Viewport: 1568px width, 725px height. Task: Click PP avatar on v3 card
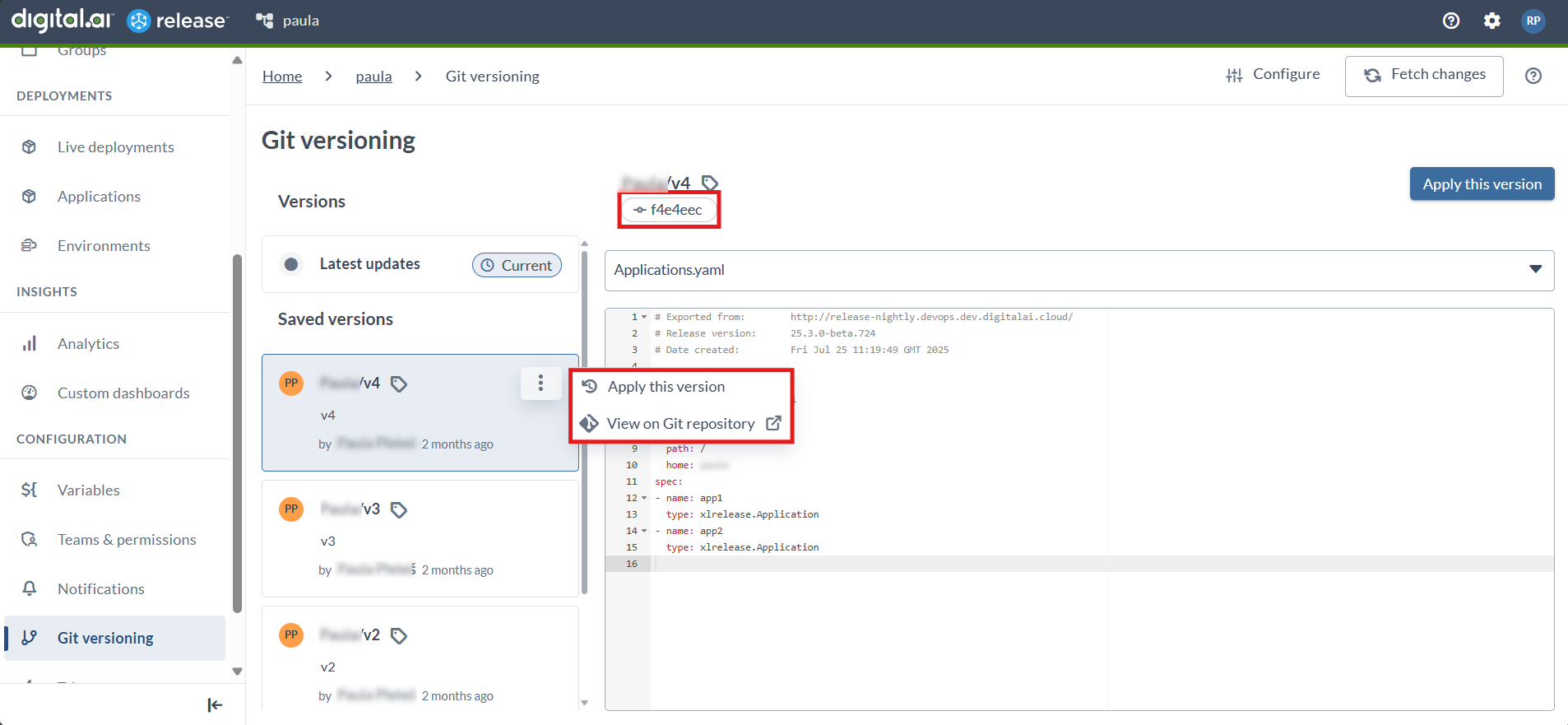pyautogui.click(x=291, y=509)
